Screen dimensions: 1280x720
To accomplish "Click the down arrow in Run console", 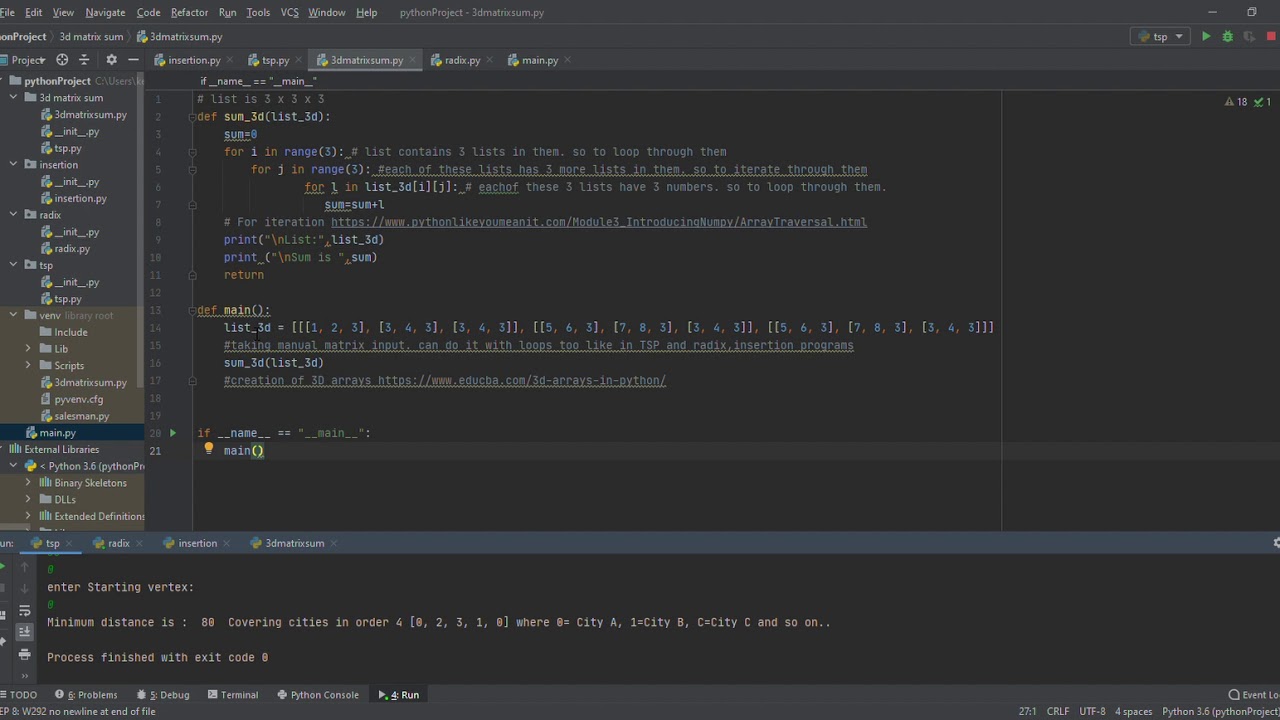I will [25, 588].
